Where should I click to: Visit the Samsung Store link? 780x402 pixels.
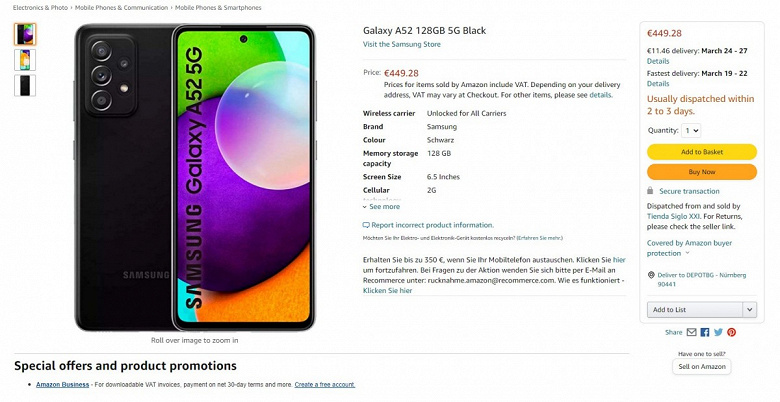(401, 44)
